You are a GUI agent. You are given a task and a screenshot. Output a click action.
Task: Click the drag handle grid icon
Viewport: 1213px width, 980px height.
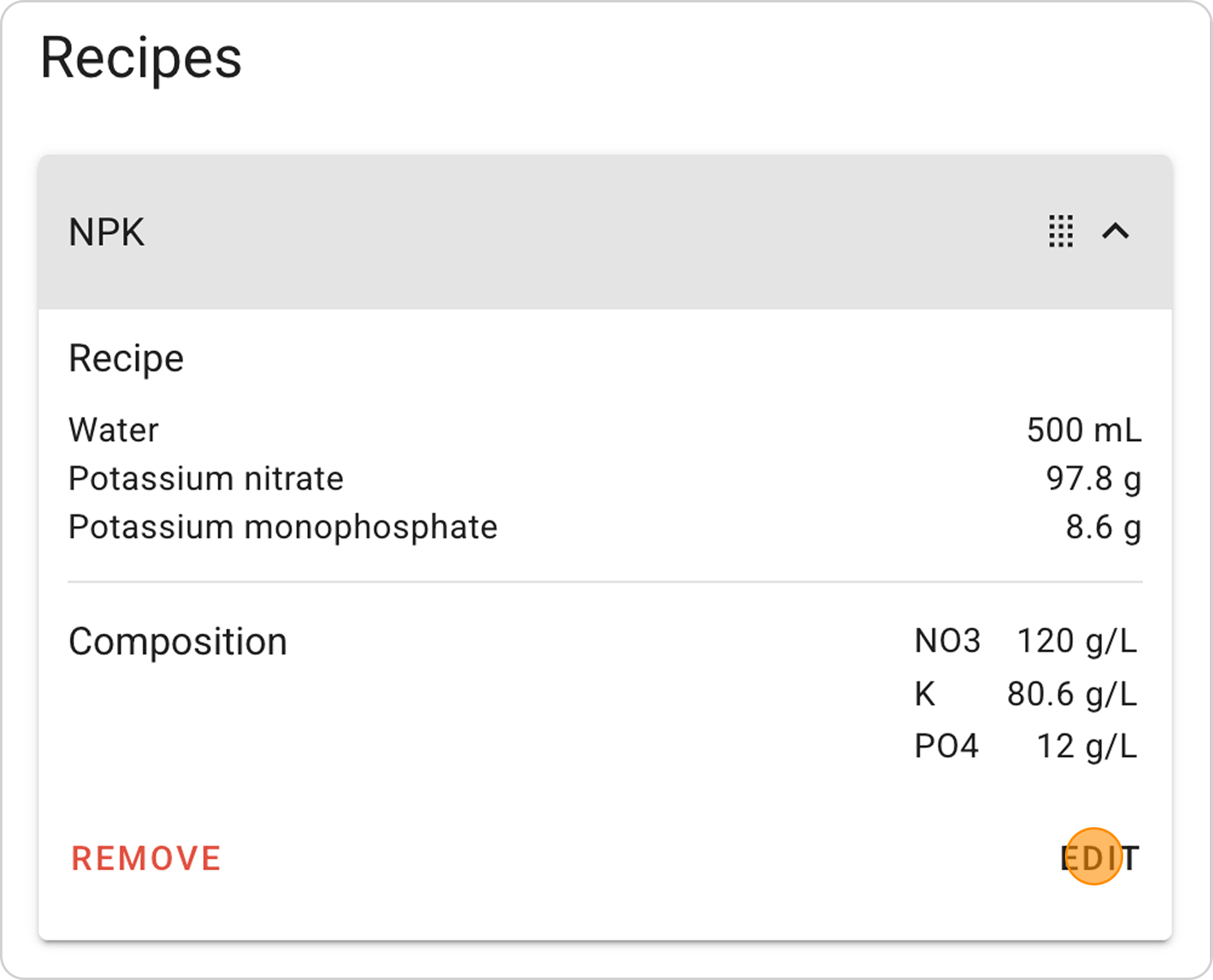tap(1061, 231)
